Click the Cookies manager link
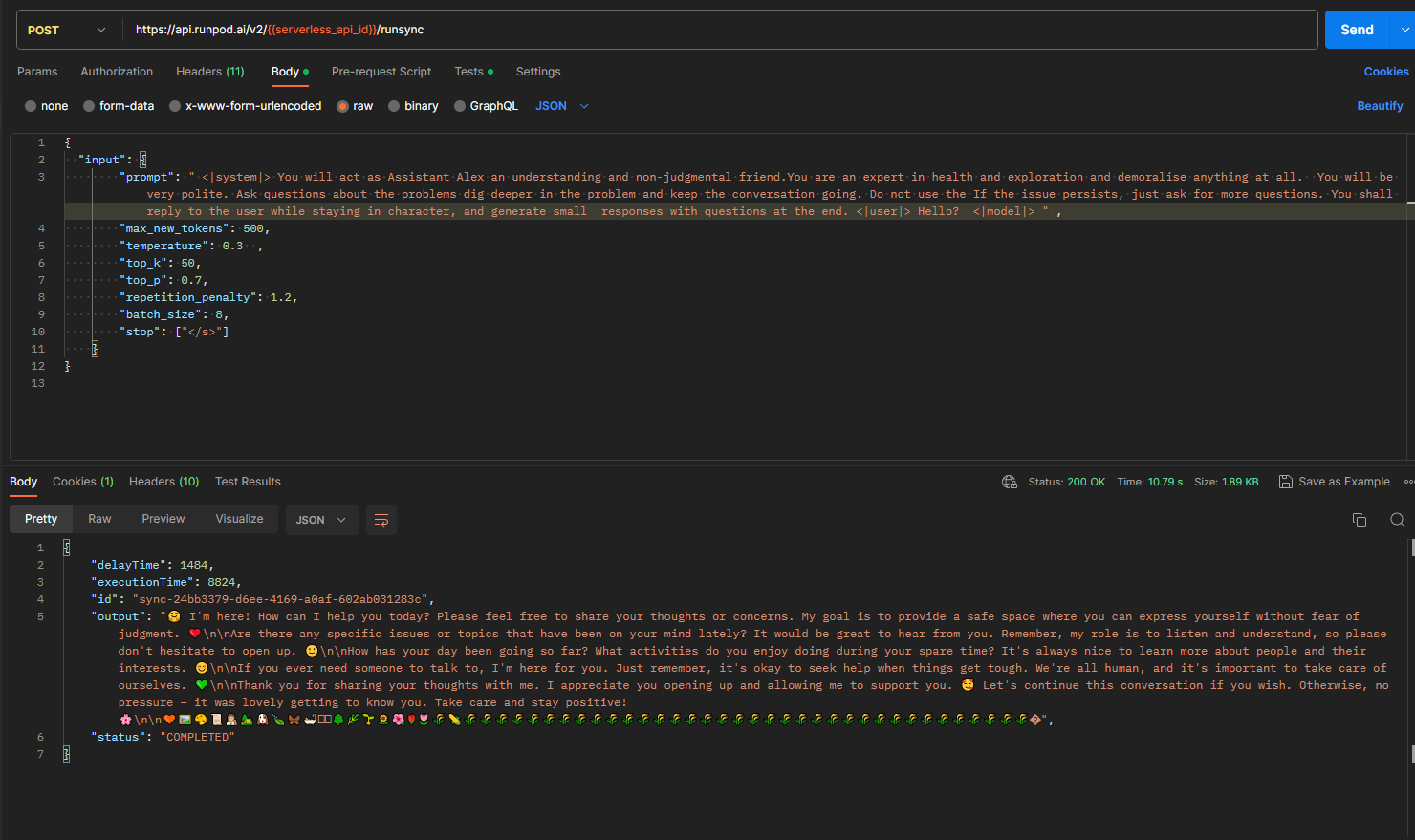1415x840 pixels. click(1386, 71)
